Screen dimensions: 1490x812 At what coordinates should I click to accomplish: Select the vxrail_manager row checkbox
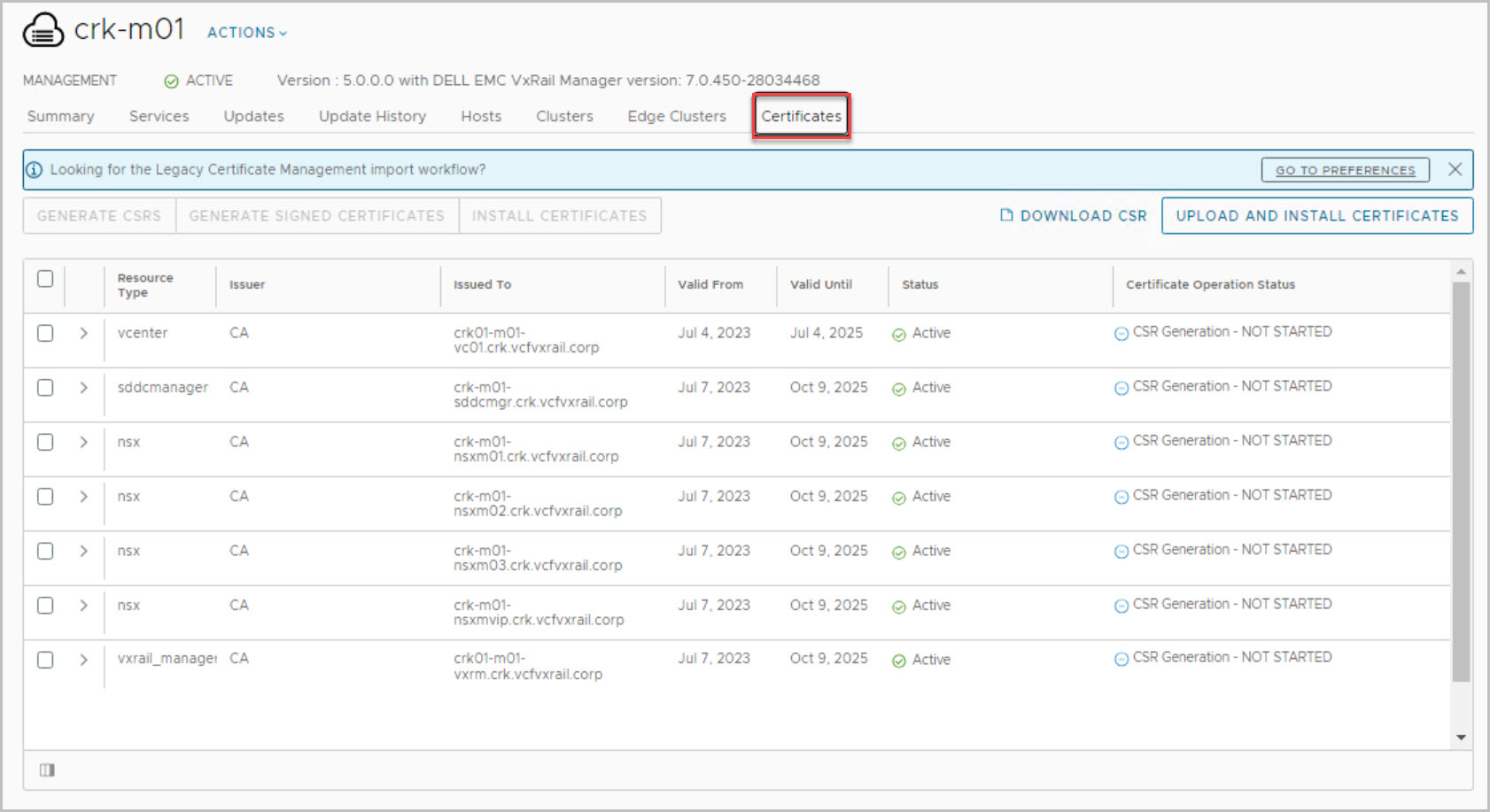coord(45,660)
